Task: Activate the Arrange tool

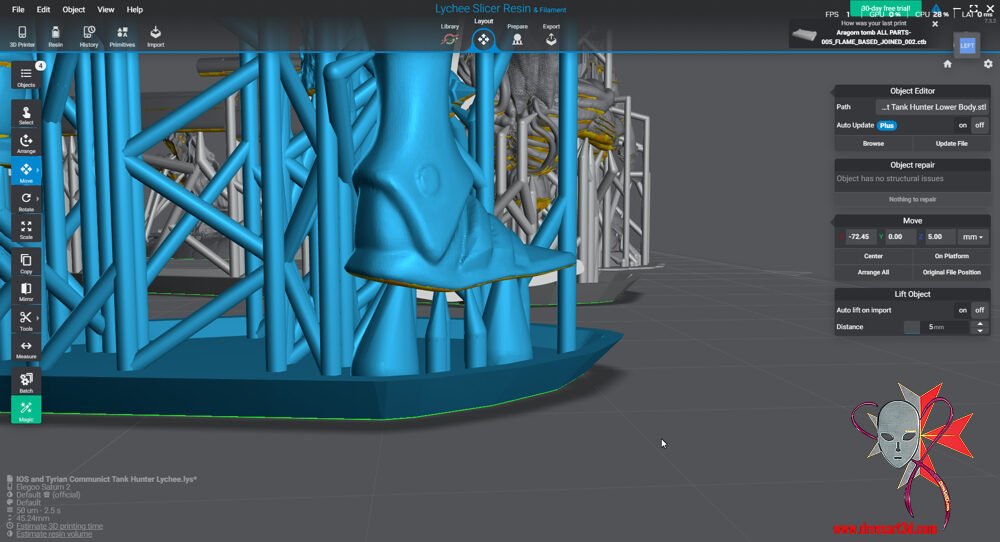Action: [26, 143]
